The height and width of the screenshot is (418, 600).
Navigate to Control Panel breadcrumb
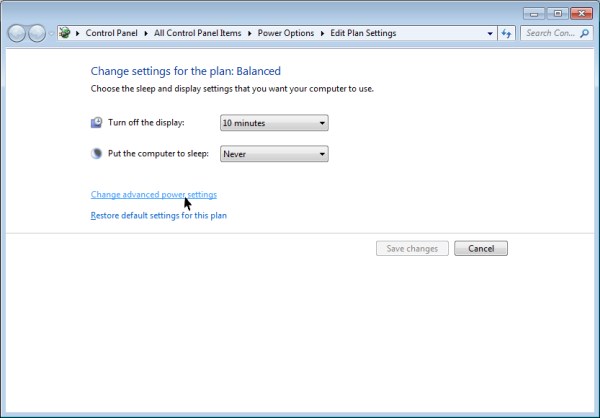[111, 33]
